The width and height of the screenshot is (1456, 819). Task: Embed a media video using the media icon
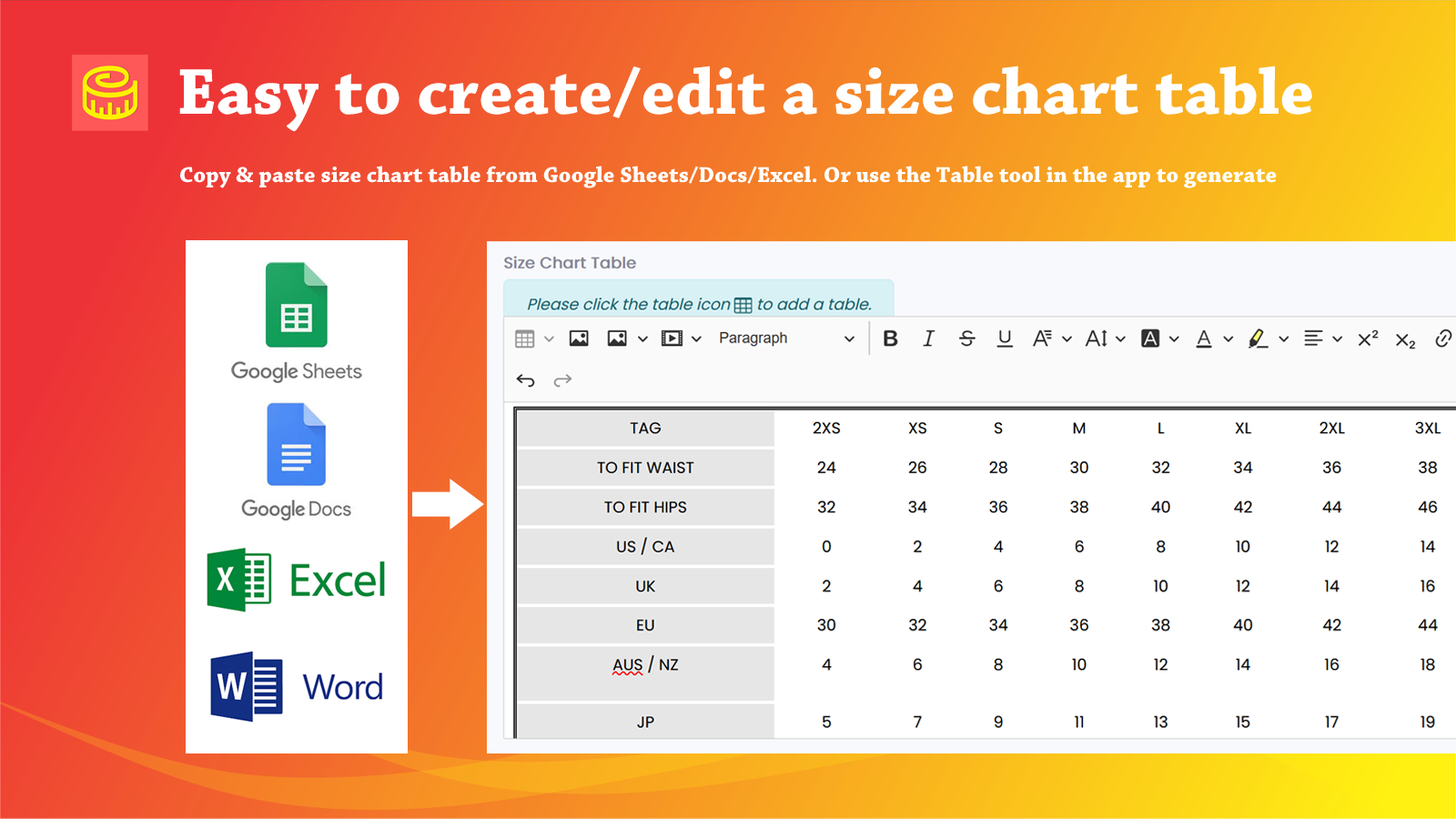[671, 337]
